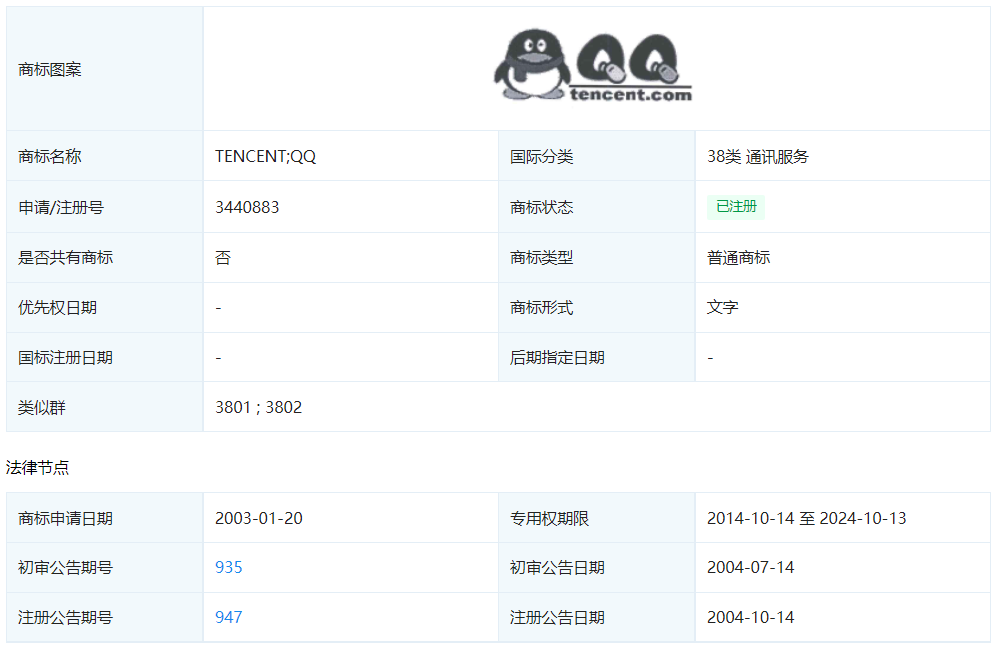The height and width of the screenshot is (645, 997).
Task: Click the 国标注册日期 label
Action: pyautogui.click(x=65, y=357)
